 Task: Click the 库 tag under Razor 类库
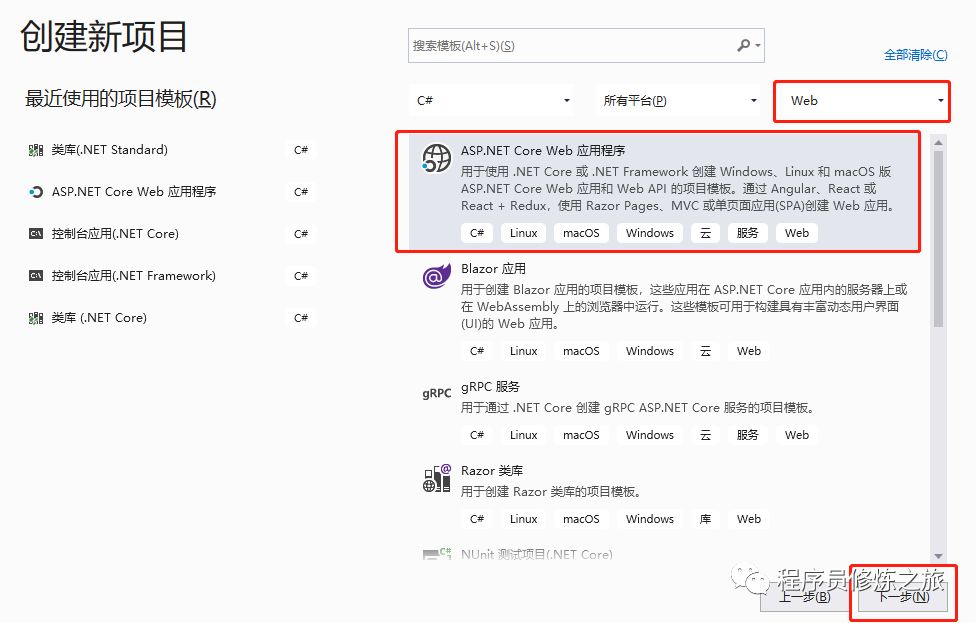705,519
